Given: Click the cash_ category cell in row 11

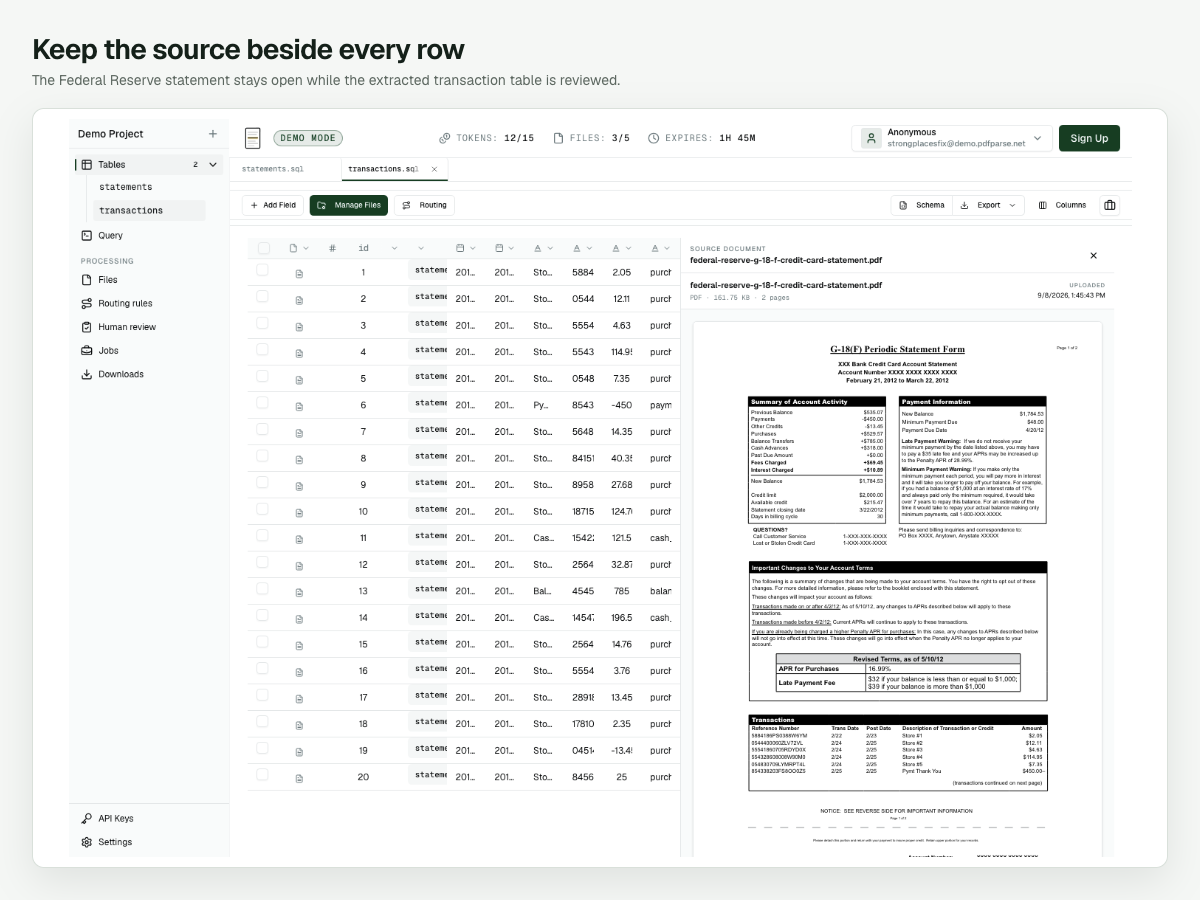Looking at the screenshot, I should point(660,539).
